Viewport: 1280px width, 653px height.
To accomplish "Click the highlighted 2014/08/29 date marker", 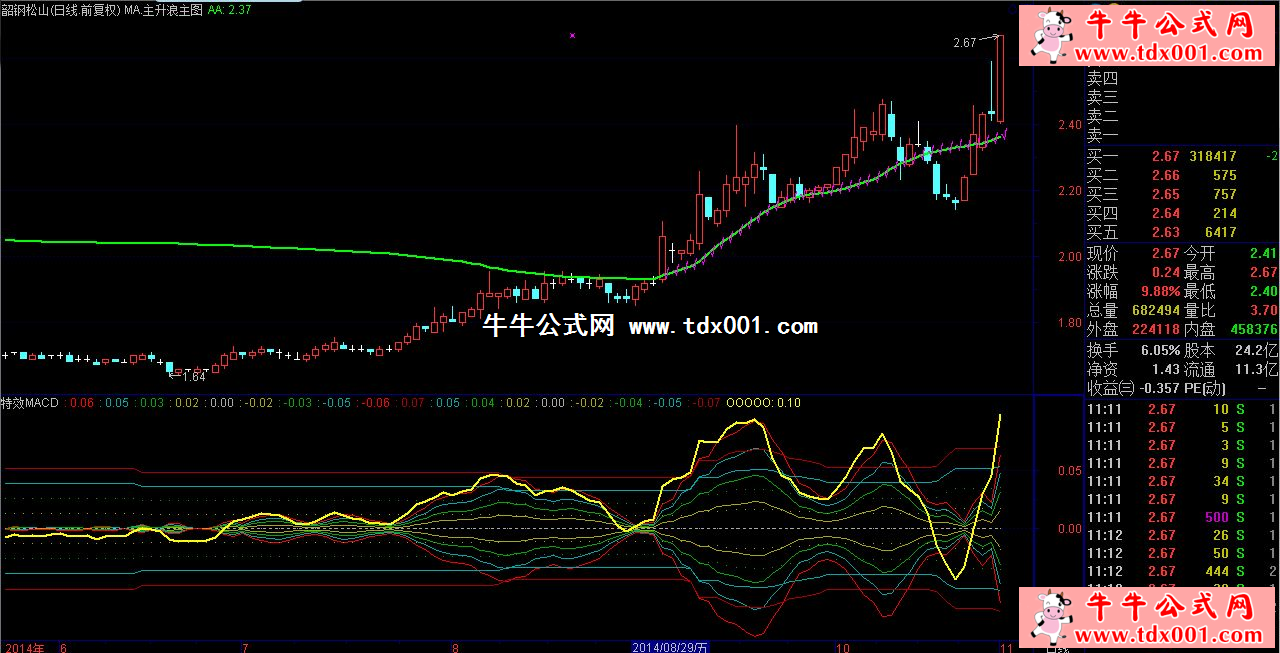I will coord(670,647).
